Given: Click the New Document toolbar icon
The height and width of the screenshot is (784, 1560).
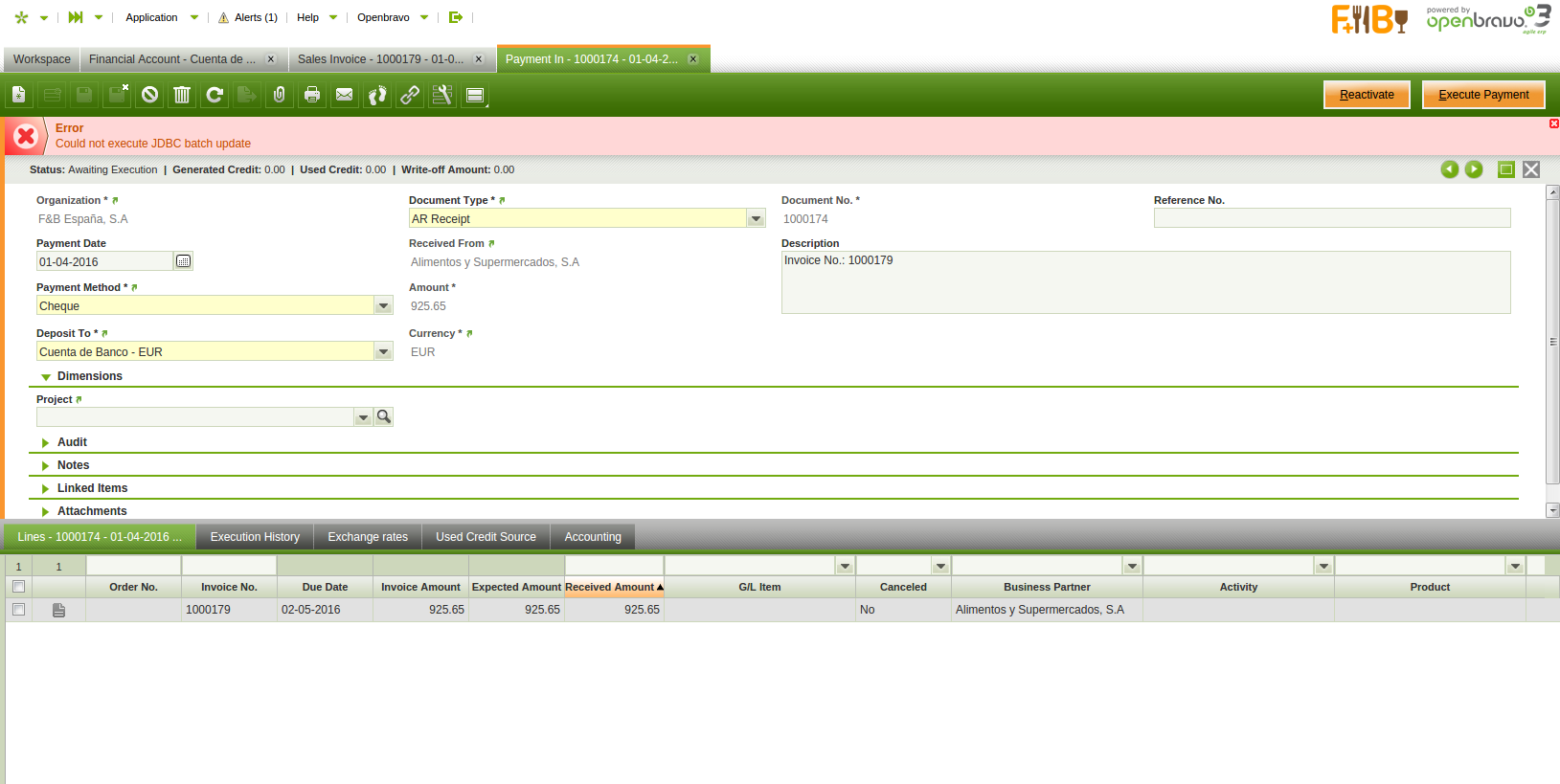Looking at the screenshot, I should point(19,95).
